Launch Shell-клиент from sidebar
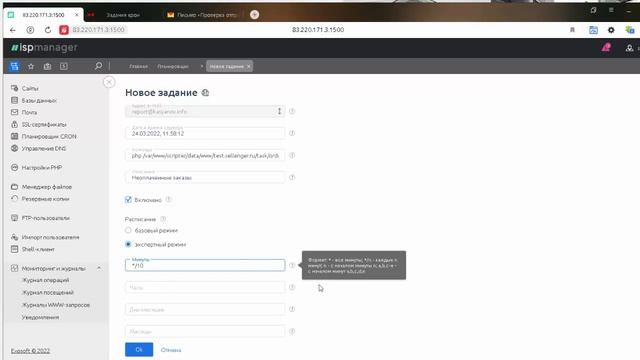Viewport: 640px width, 360px height. [x=38, y=249]
